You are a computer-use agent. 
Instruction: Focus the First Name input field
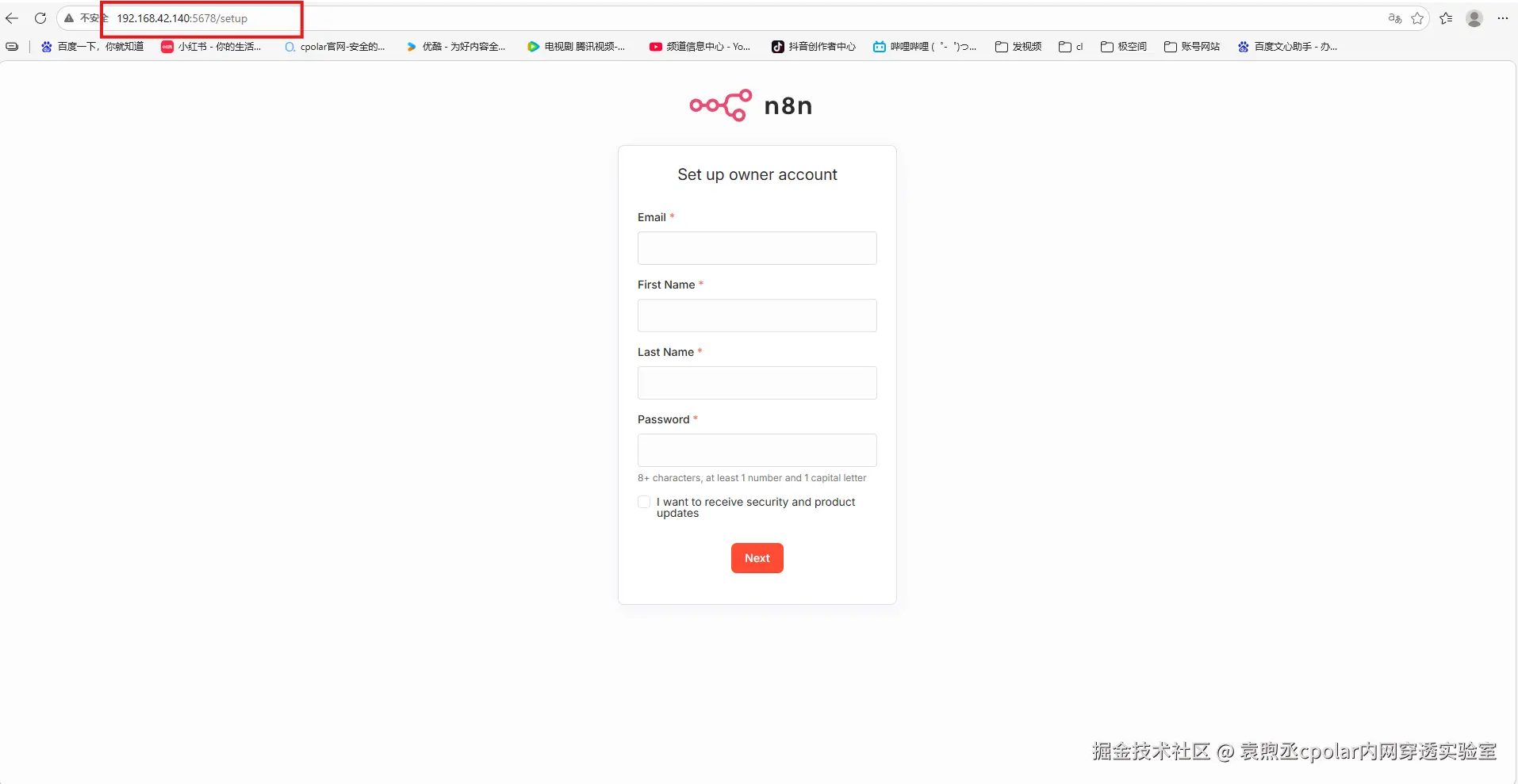tap(757, 316)
